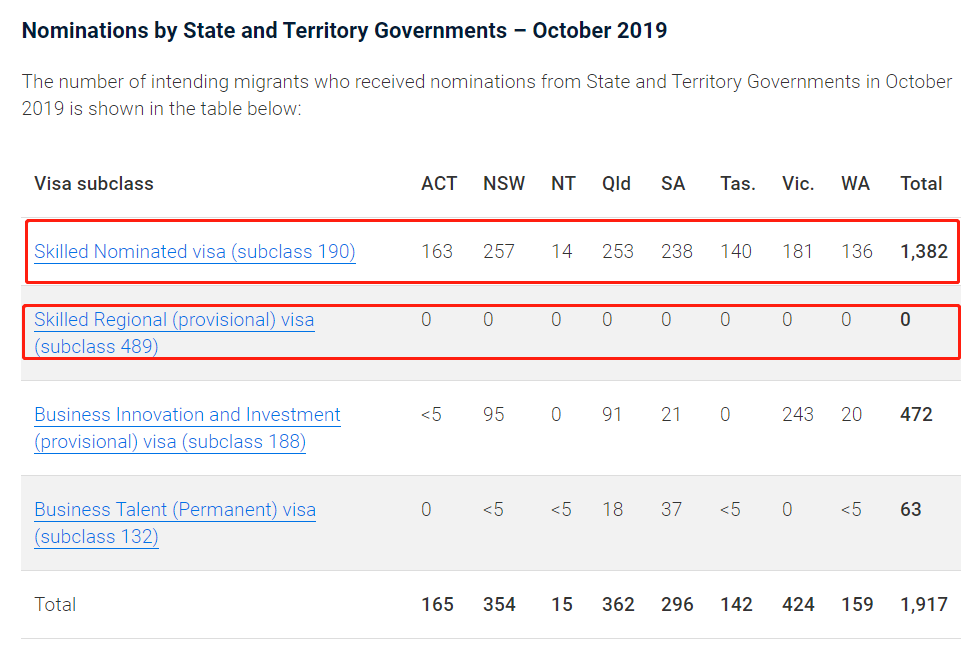Open Business Talent (Permanent) visa link
Viewport: 977px width, 647px height.
click(x=175, y=510)
